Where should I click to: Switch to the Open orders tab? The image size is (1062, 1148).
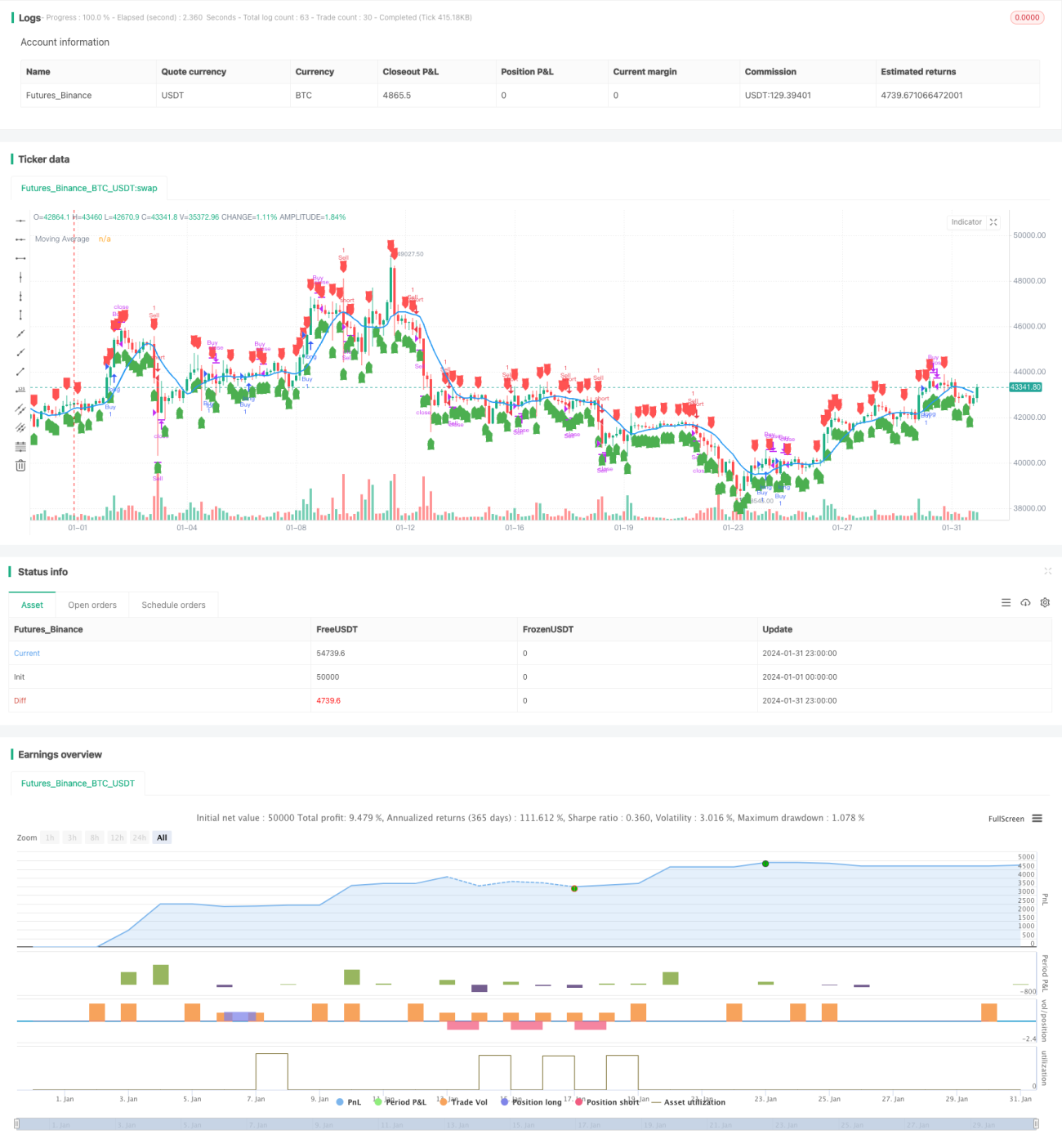pyautogui.click(x=92, y=605)
